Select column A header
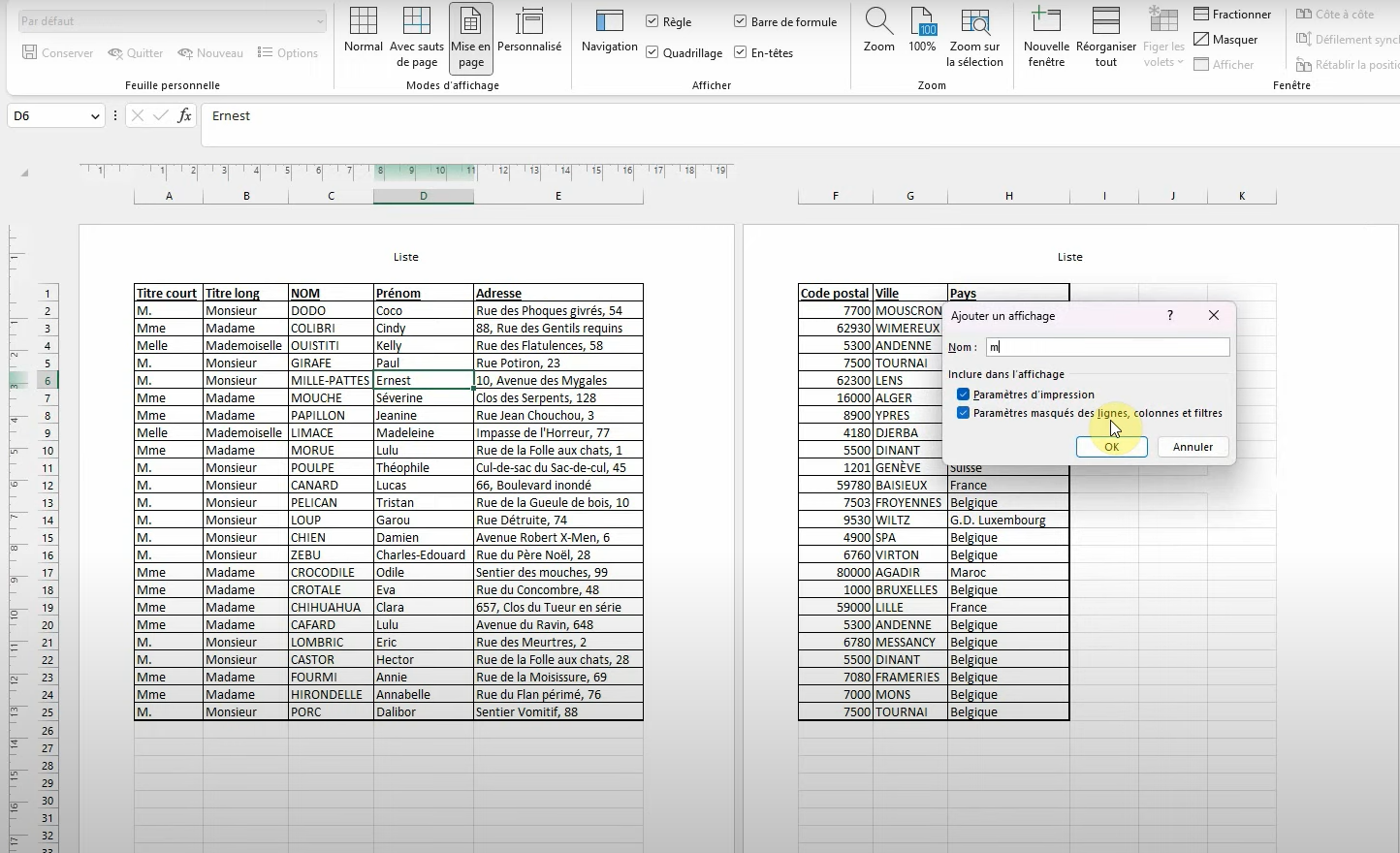Screen dimensions: 1400x853 click(169, 196)
